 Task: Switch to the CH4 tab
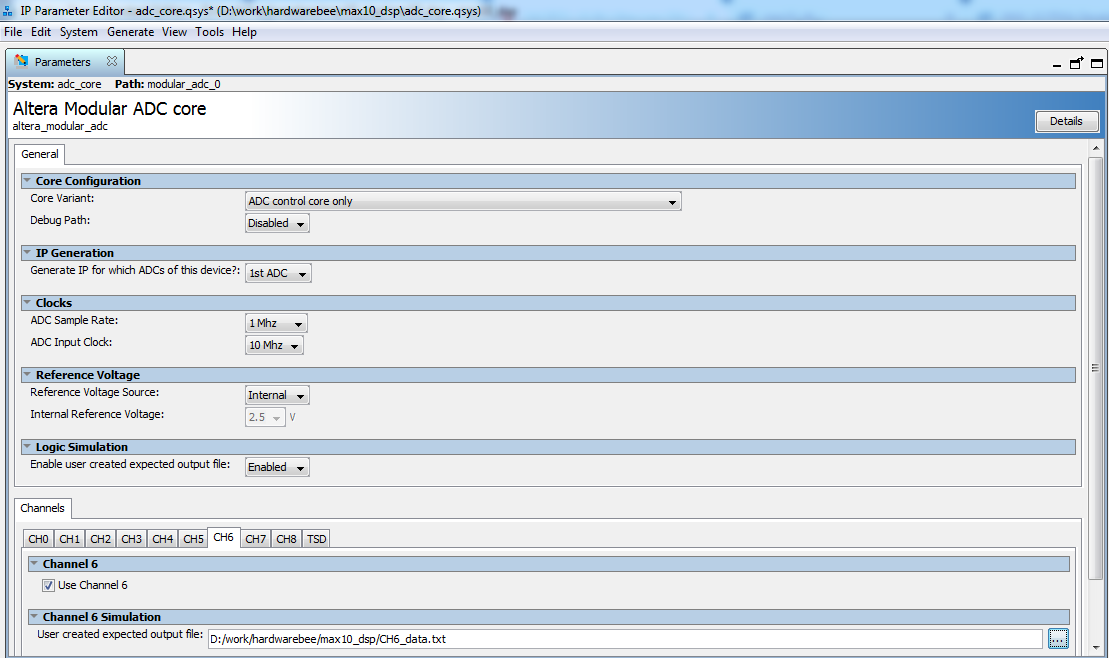[163, 539]
